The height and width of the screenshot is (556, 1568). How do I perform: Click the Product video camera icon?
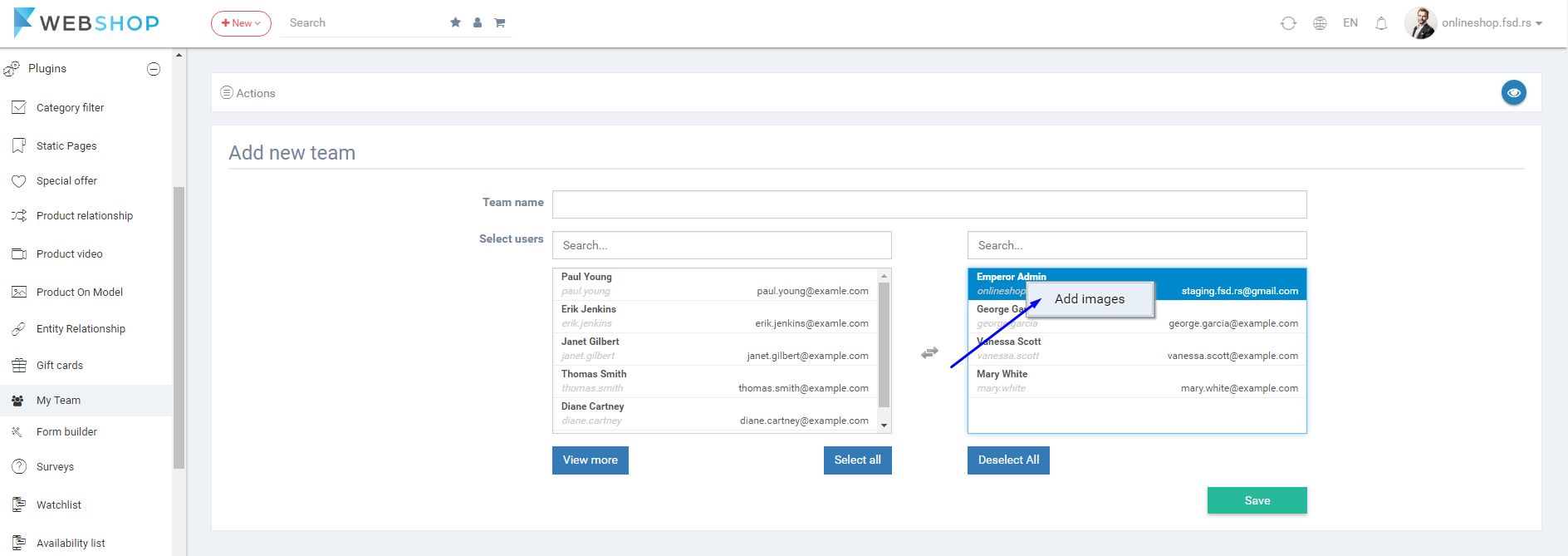click(x=19, y=254)
